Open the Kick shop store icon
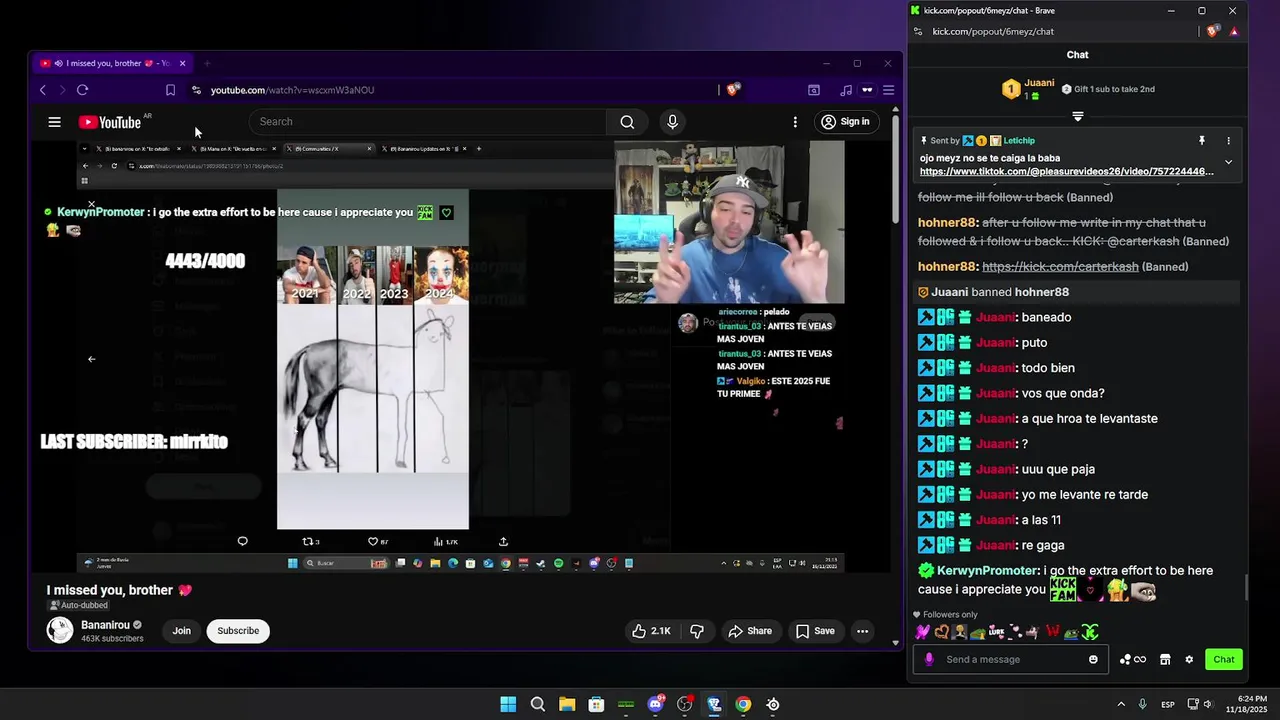The image size is (1280, 720). [x=1165, y=660]
